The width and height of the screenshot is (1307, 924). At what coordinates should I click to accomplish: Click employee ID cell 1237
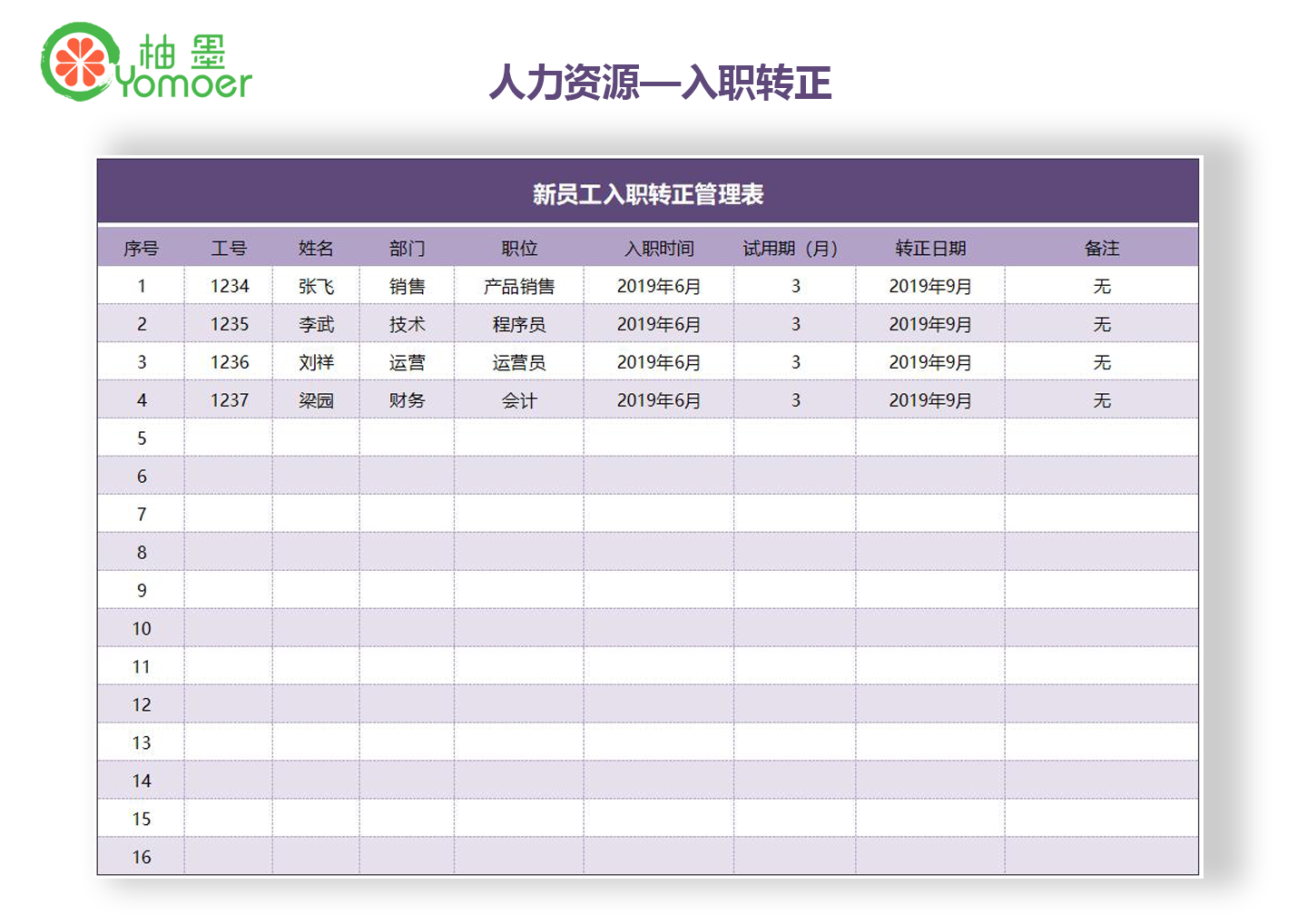230,400
